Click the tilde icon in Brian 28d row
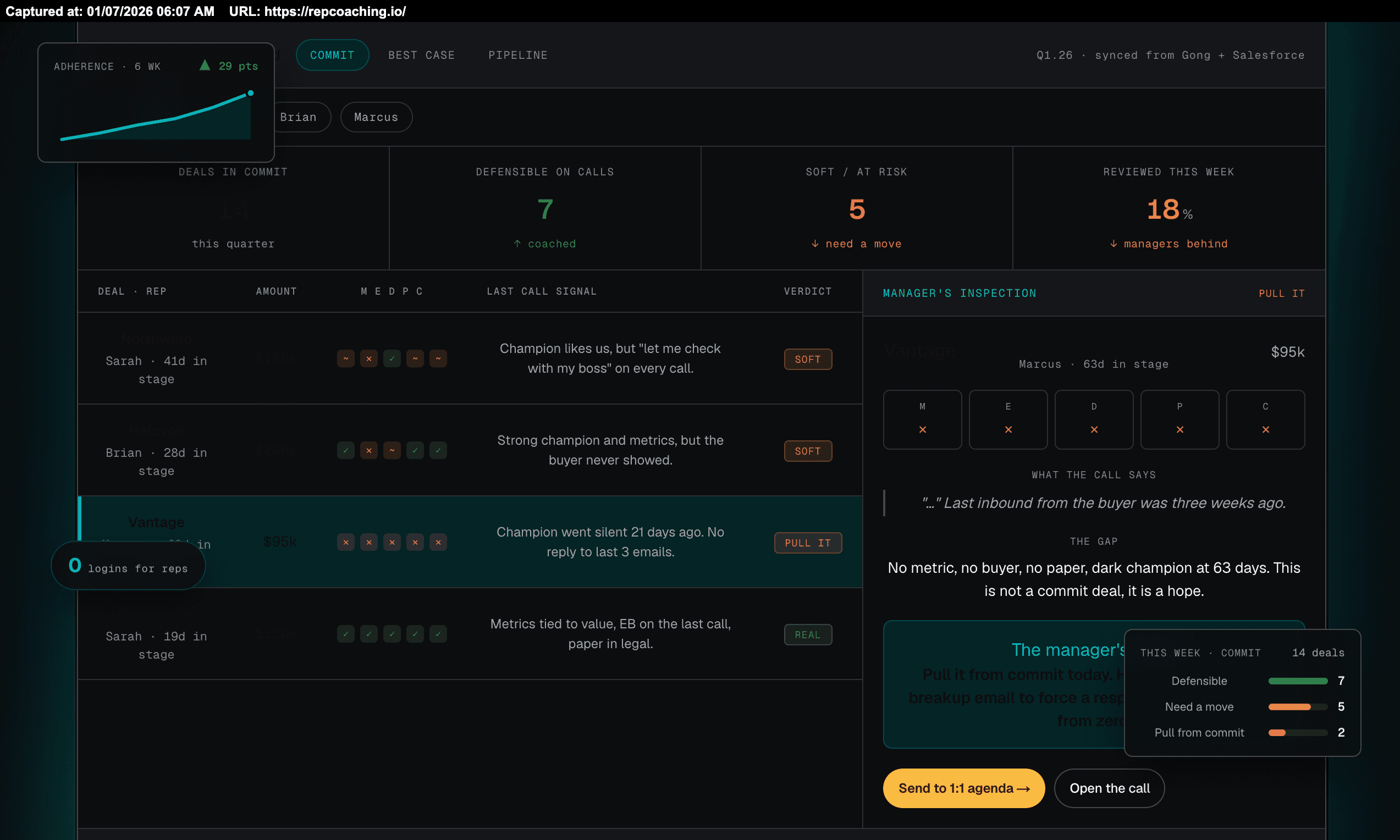The height and width of the screenshot is (840, 1400). coord(392,450)
